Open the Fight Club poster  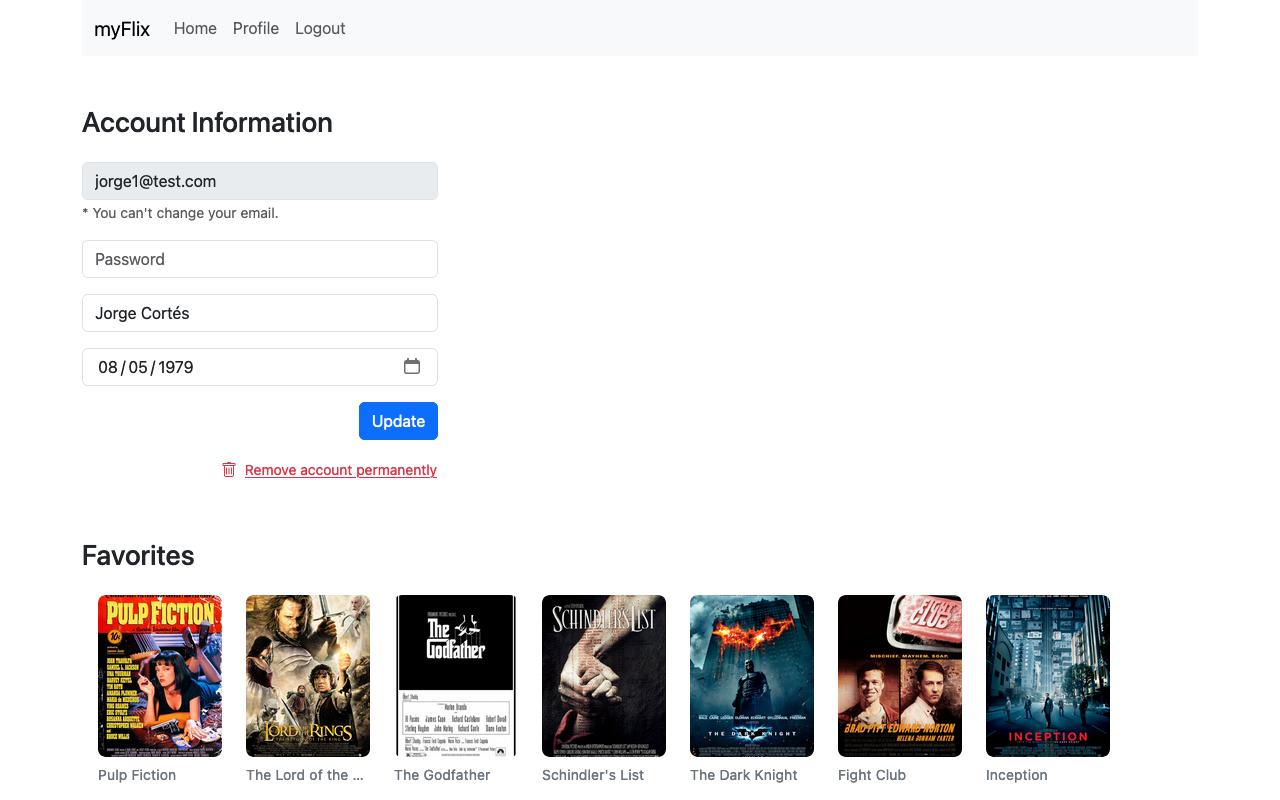(x=900, y=676)
